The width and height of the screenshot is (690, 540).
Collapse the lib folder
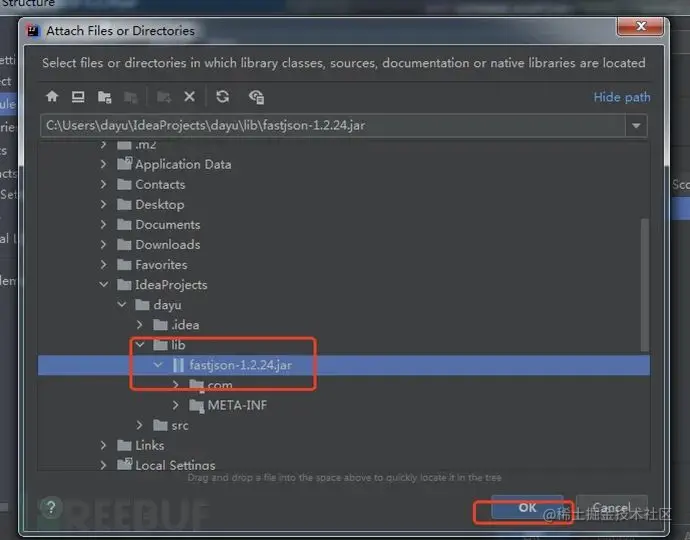pyautogui.click(x=140, y=345)
